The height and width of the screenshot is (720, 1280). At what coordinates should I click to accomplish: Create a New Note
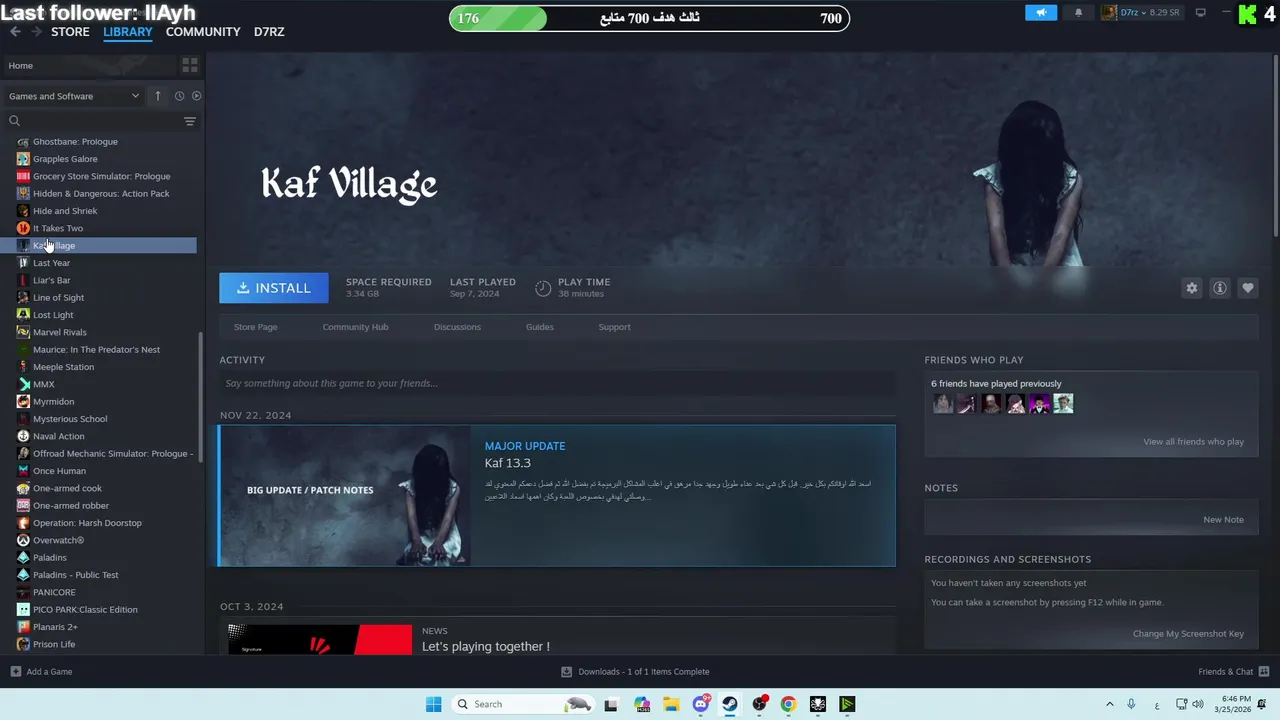click(1223, 520)
